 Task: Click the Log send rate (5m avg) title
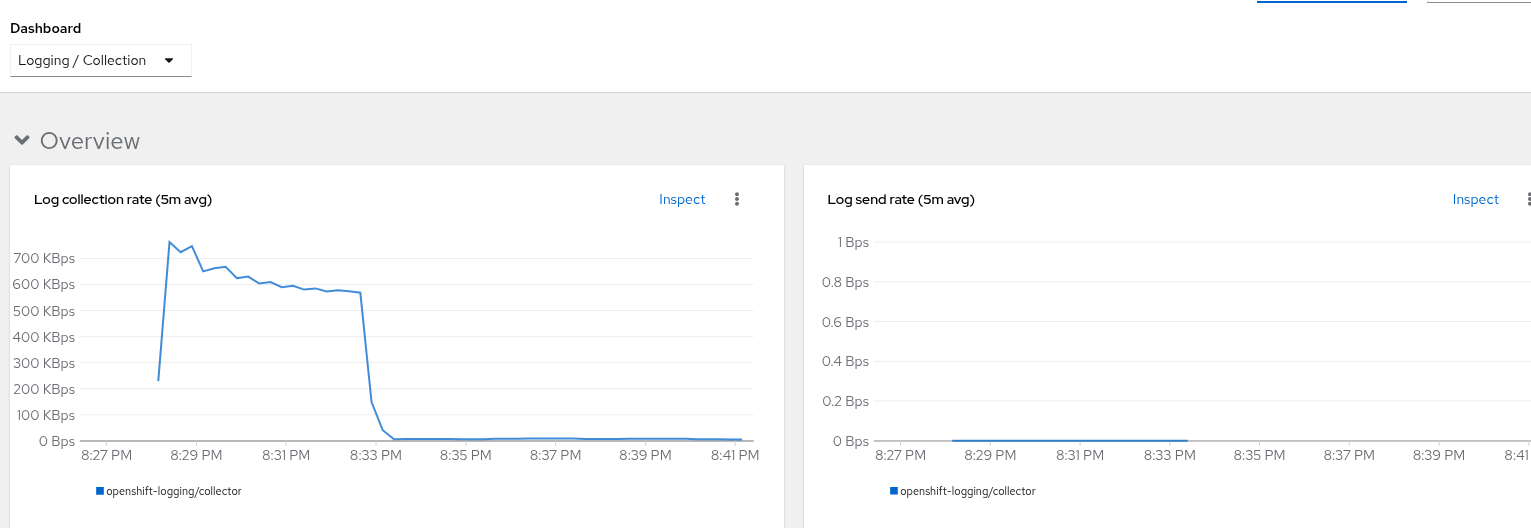(x=901, y=199)
